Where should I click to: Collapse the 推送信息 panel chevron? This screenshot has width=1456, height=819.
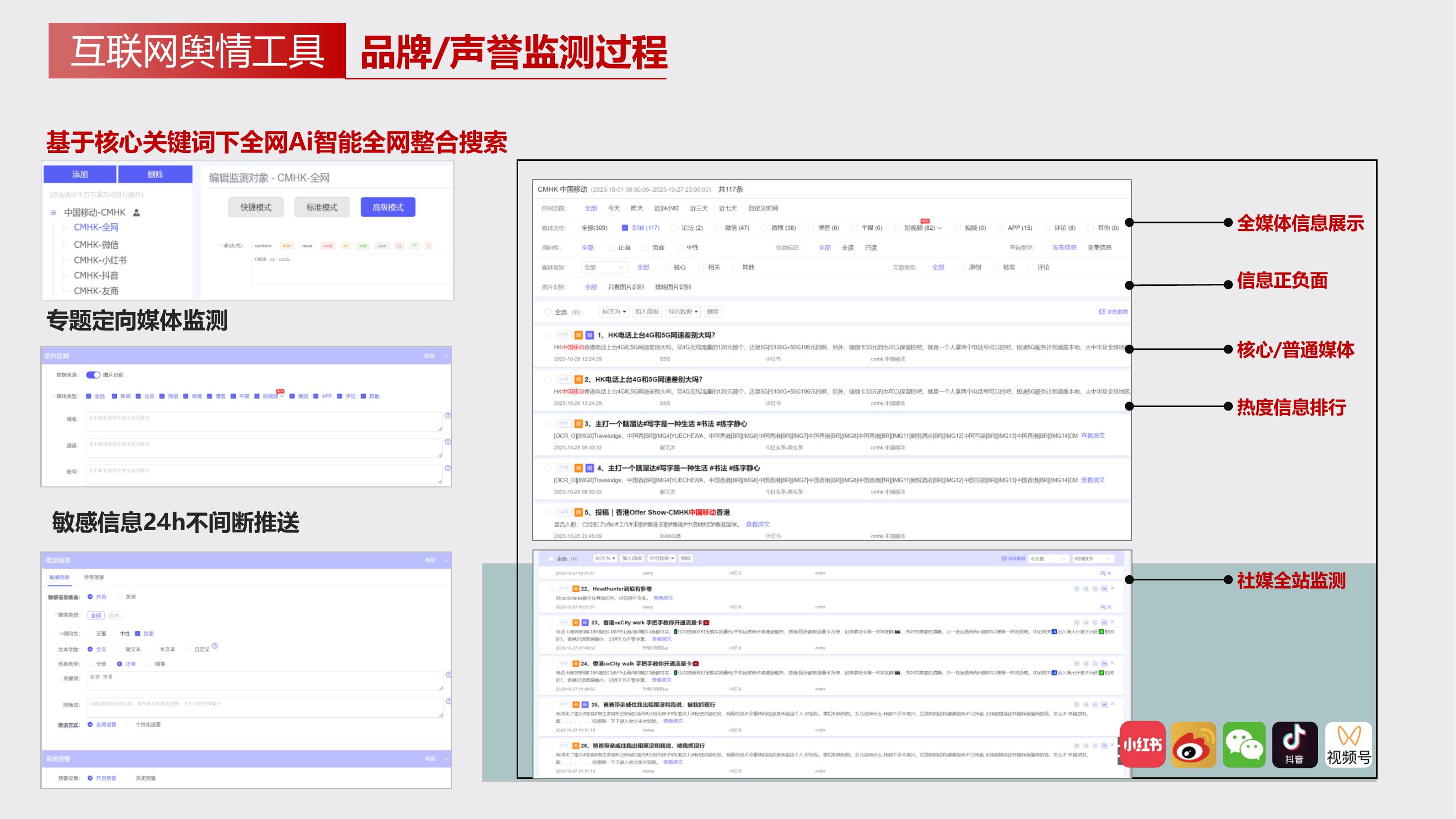point(447,560)
